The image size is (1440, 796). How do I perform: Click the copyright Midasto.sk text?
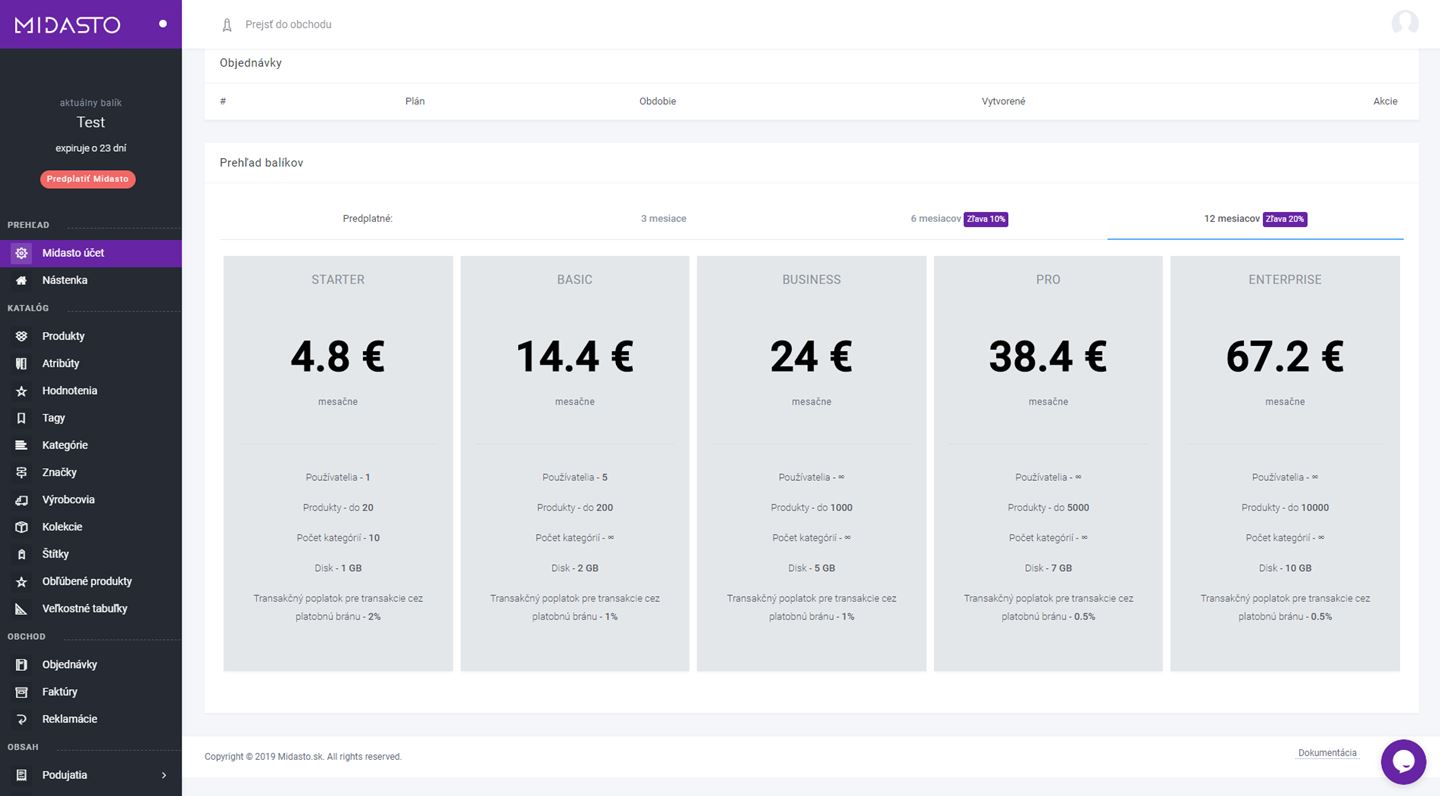[x=303, y=757]
